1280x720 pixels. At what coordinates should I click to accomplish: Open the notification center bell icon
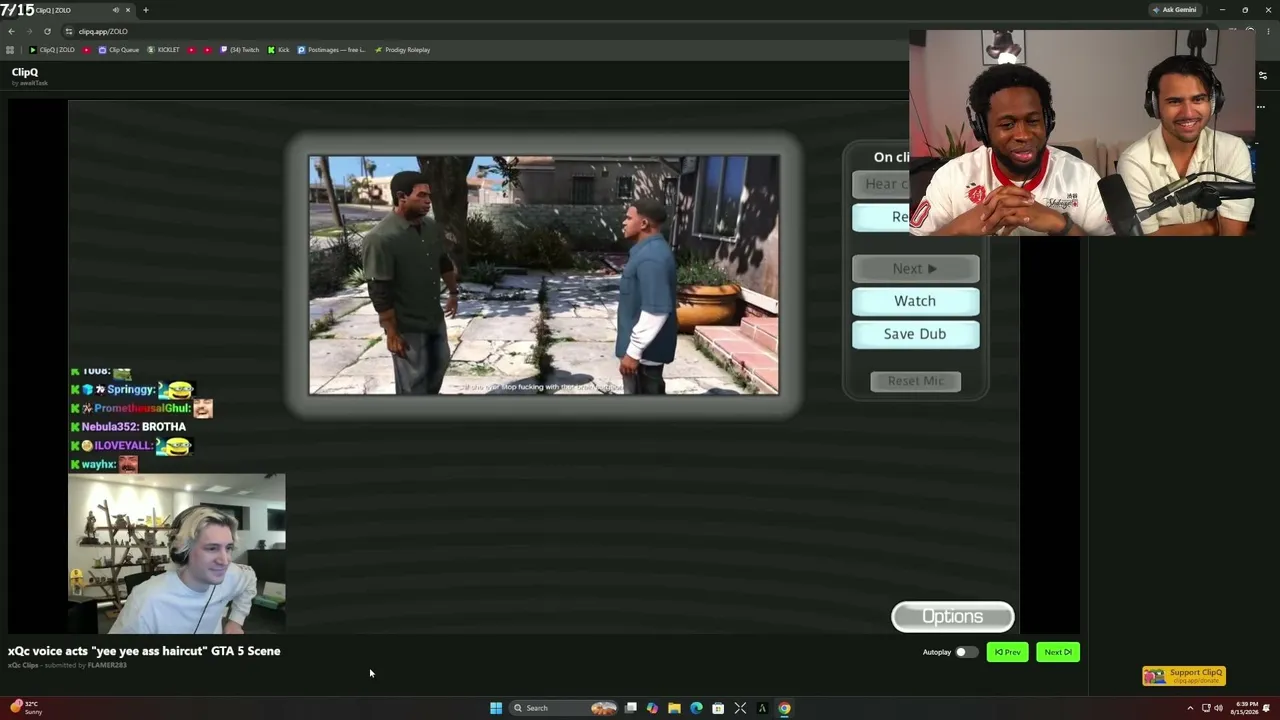(1267, 708)
